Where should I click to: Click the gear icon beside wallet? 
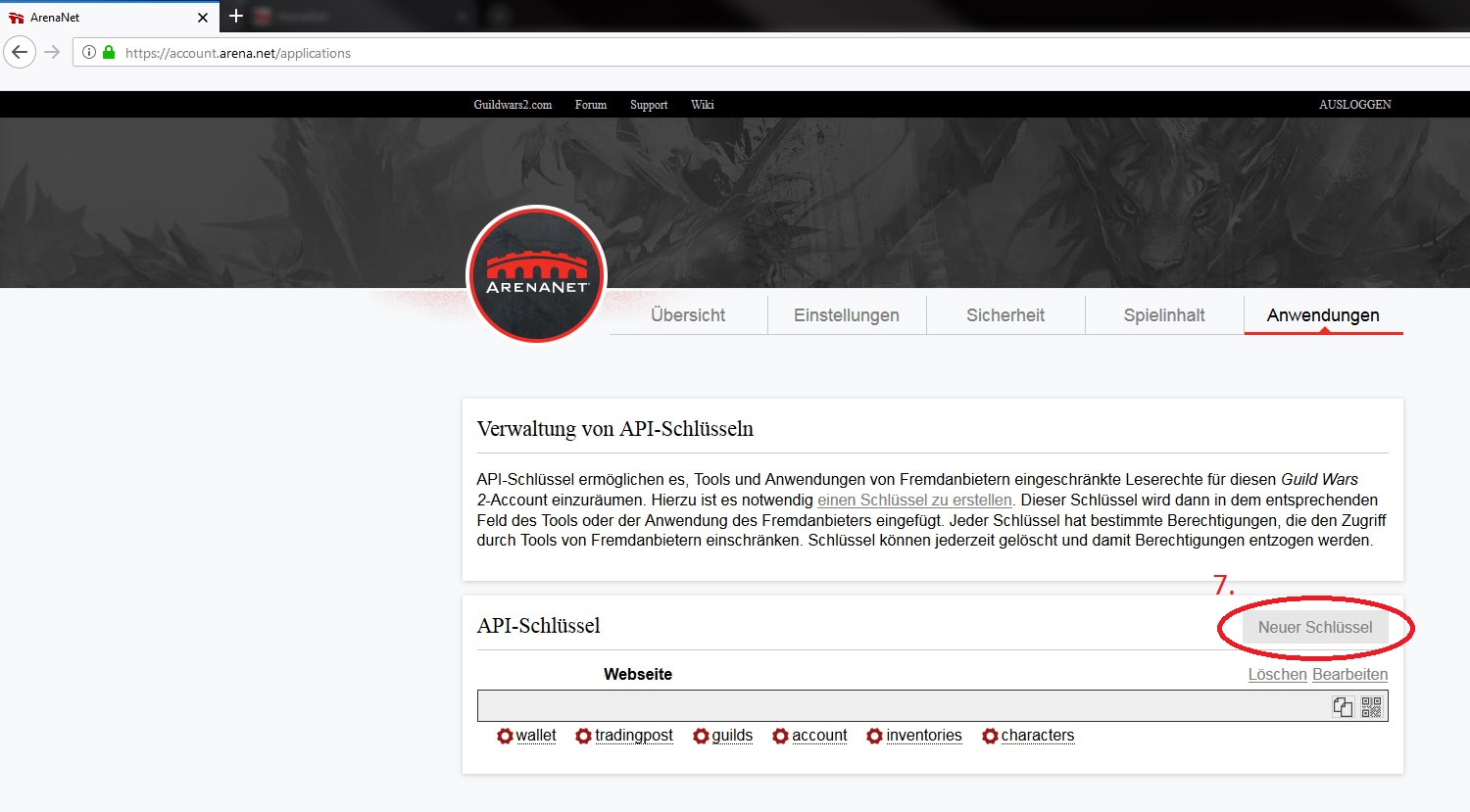point(505,736)
